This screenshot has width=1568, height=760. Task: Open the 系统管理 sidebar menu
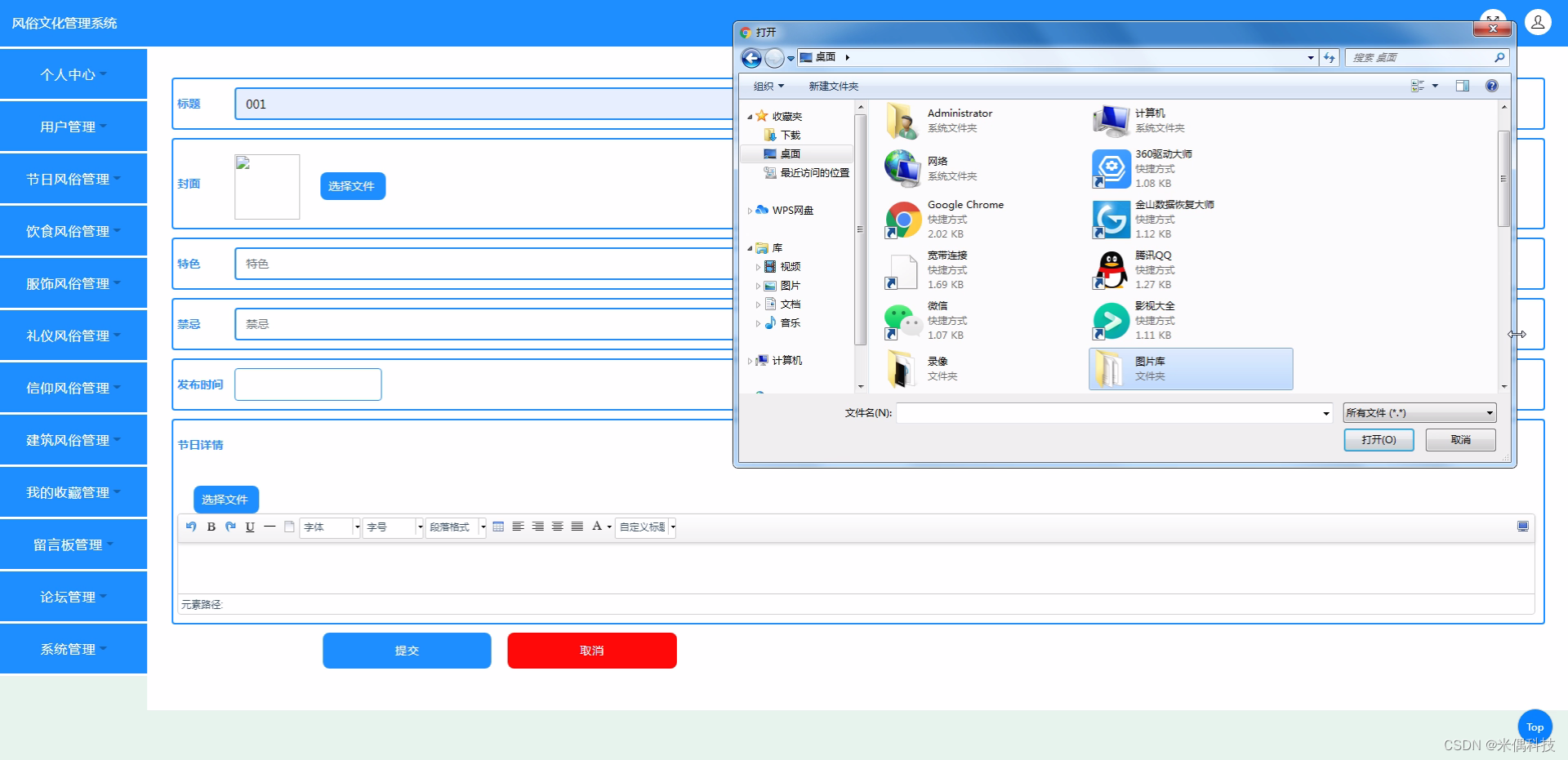73,649
